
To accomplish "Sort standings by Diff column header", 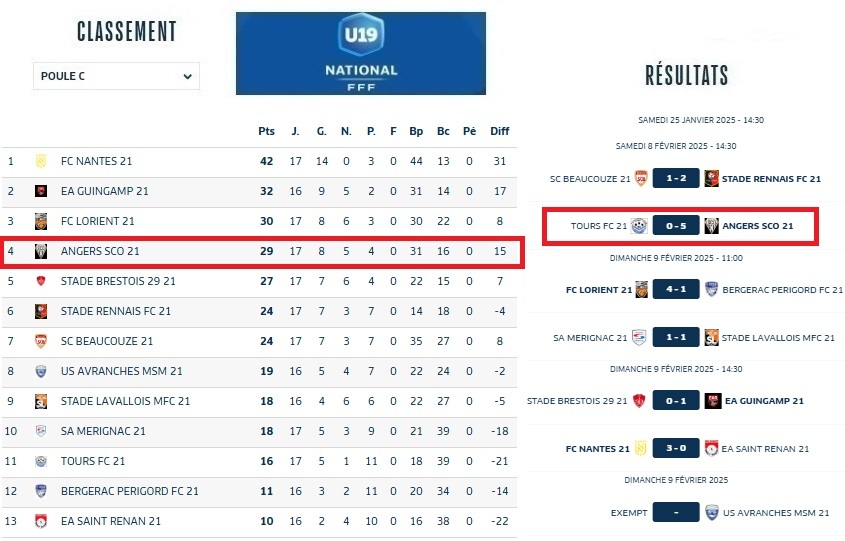I will (500, 131).
